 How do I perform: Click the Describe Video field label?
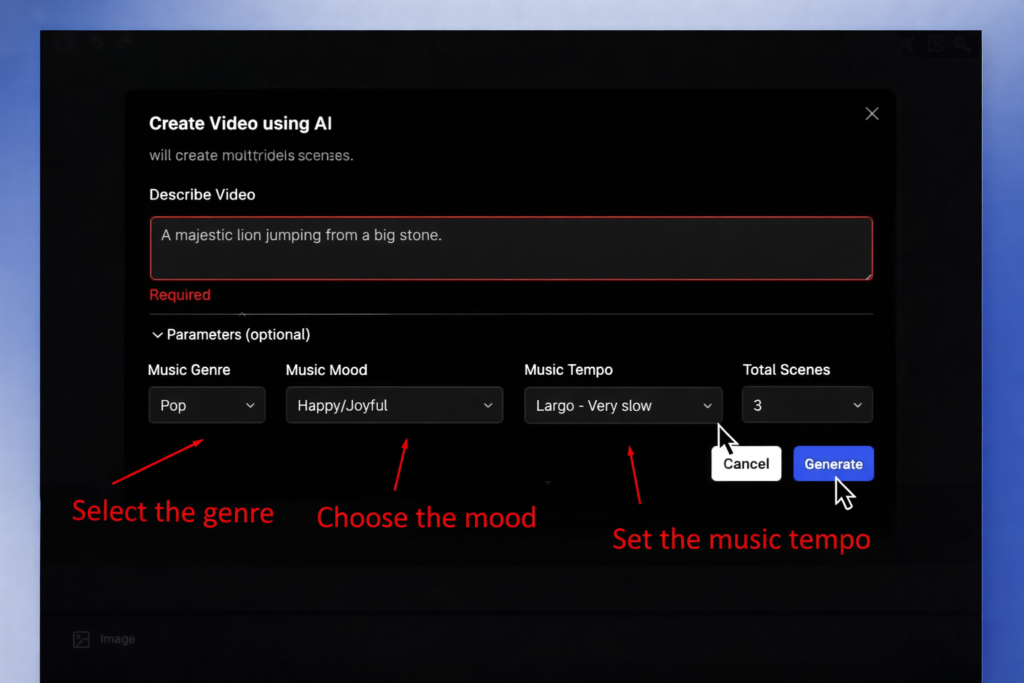[x=202, y=195]
